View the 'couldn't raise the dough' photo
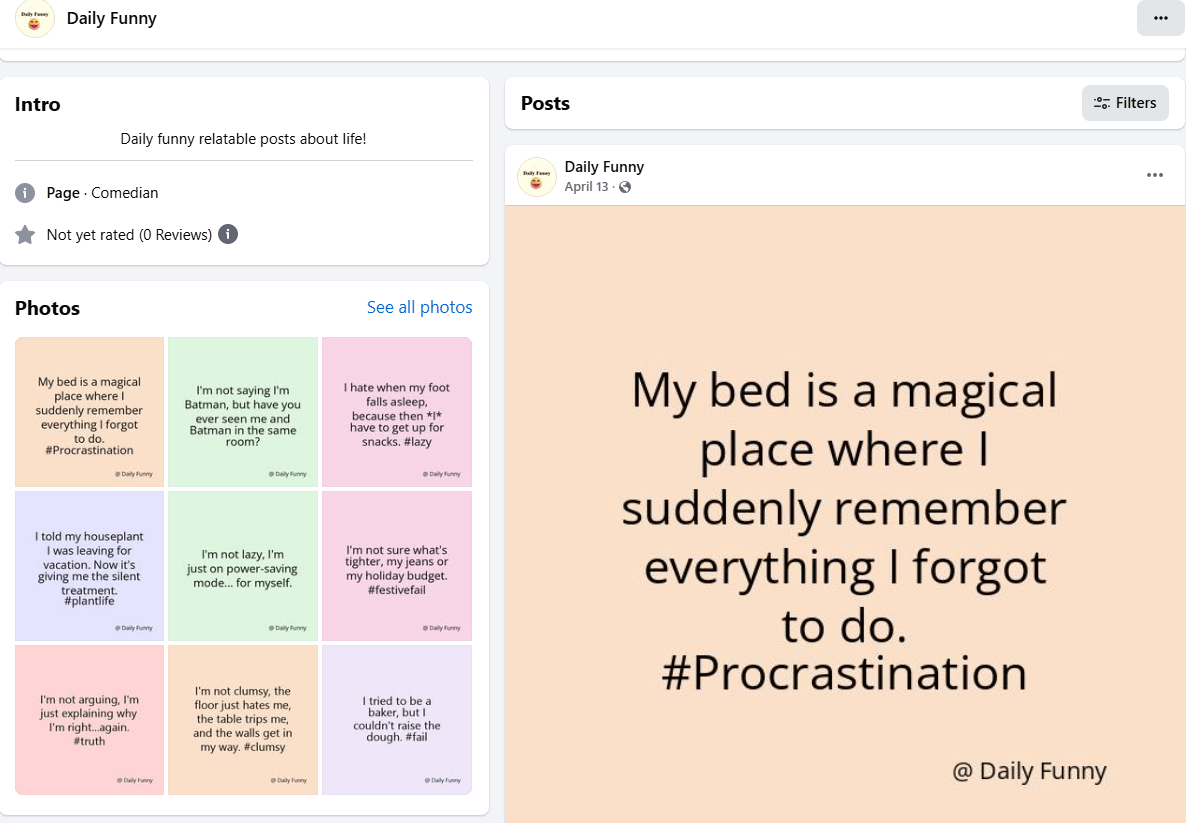 point(397,720)
